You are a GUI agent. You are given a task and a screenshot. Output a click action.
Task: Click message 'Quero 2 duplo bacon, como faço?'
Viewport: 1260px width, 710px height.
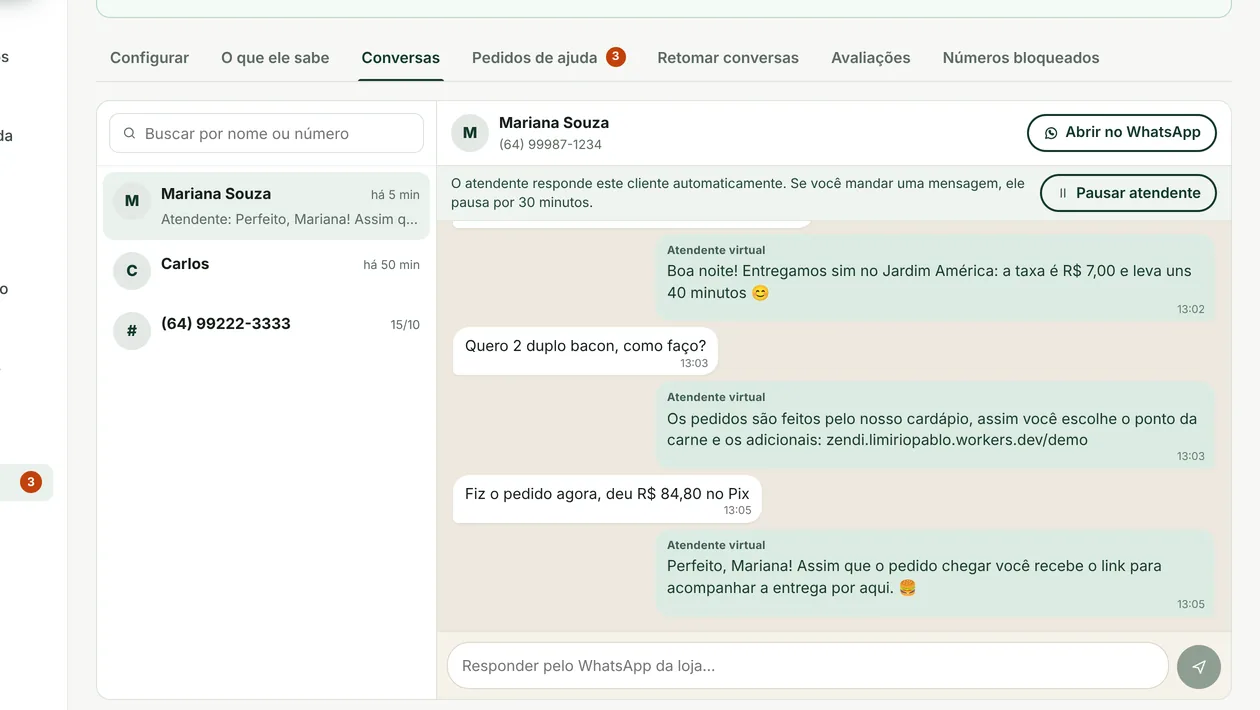tap(586, 351)
